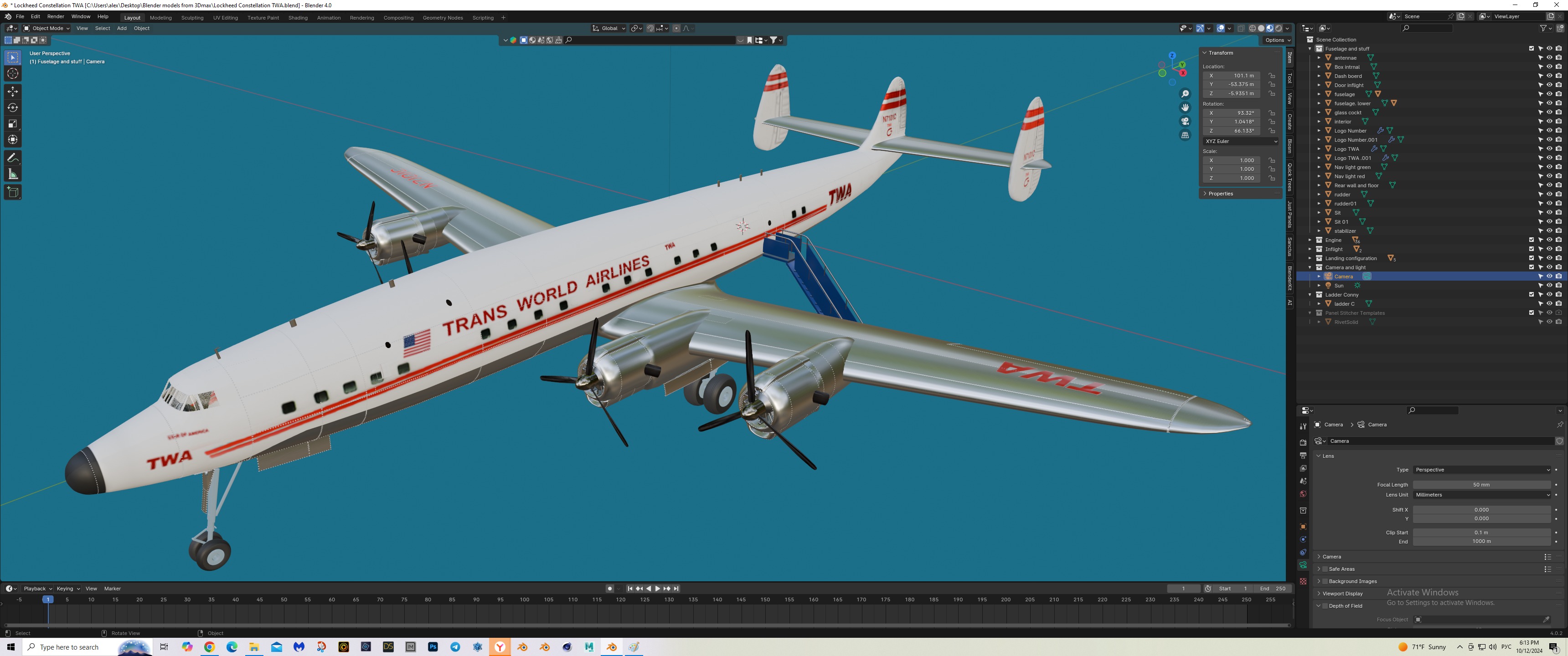
Task: Open the Object Mode dropdown
Action: coord(47,28)
